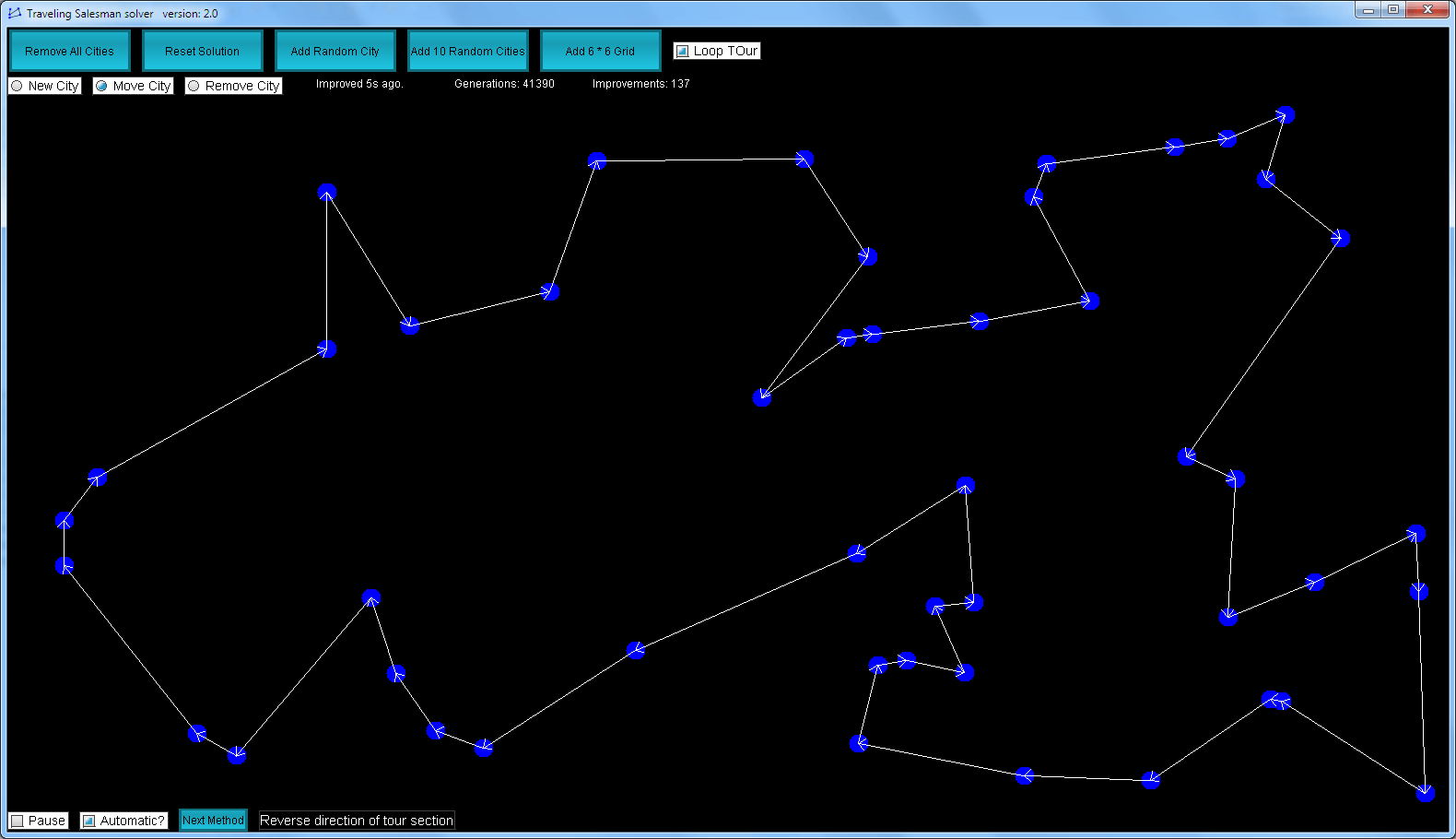Click the Reset Solution button

point(202,51)
